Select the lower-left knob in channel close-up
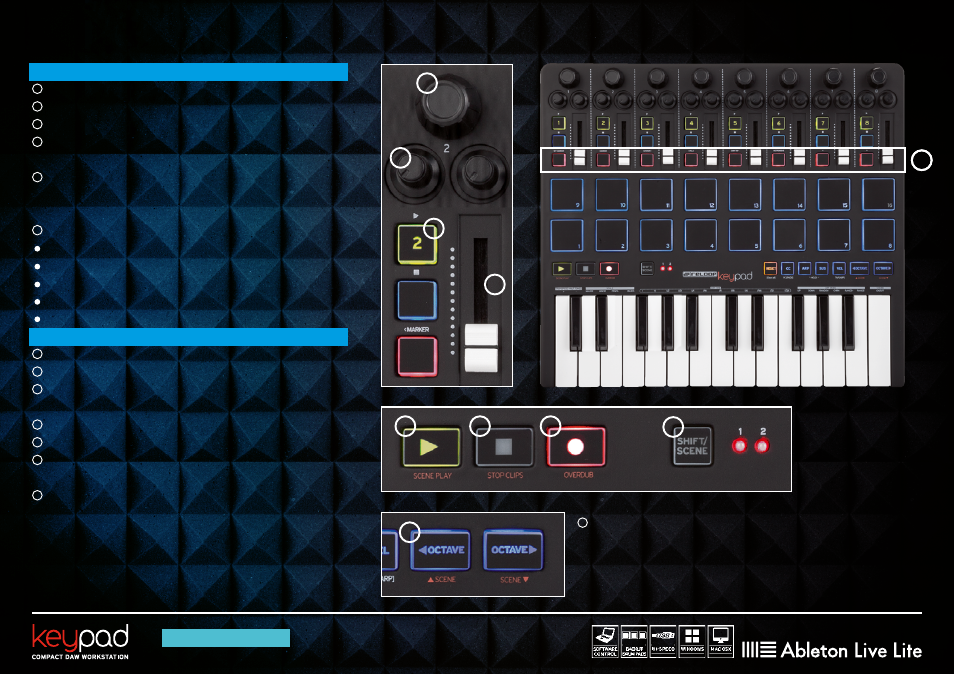The height and width of the screenshot is (674, 954). point(414,173)
